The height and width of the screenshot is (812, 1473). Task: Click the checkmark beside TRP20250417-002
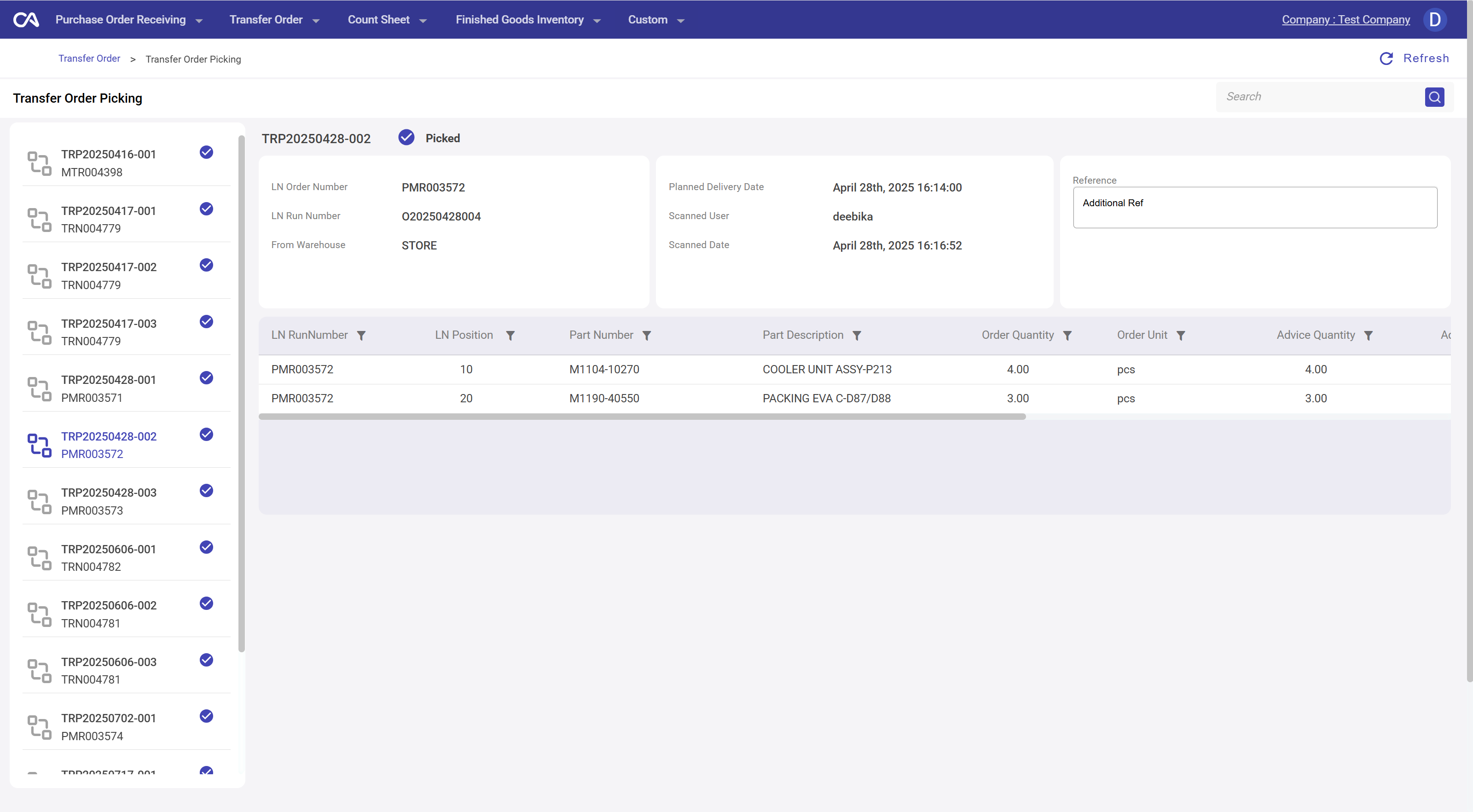pyautogui.click(x=206, y=265)
